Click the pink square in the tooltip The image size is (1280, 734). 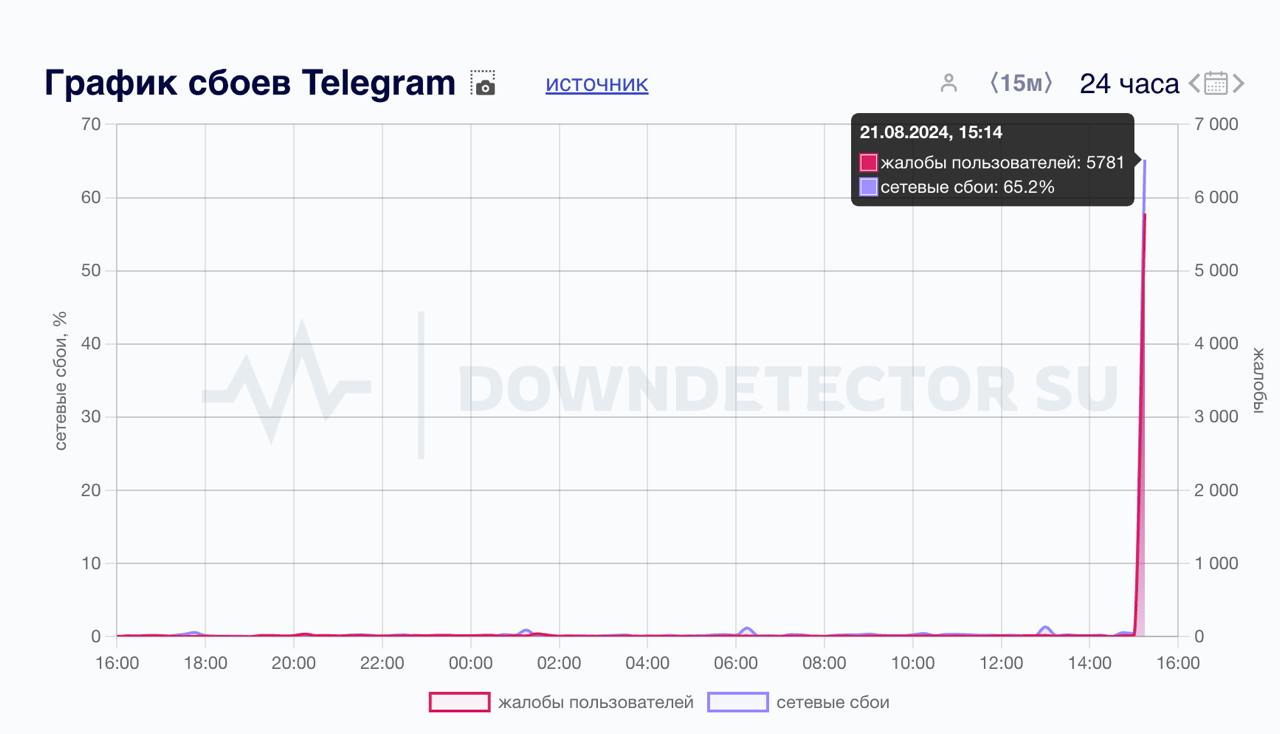[x=868, y=162]
